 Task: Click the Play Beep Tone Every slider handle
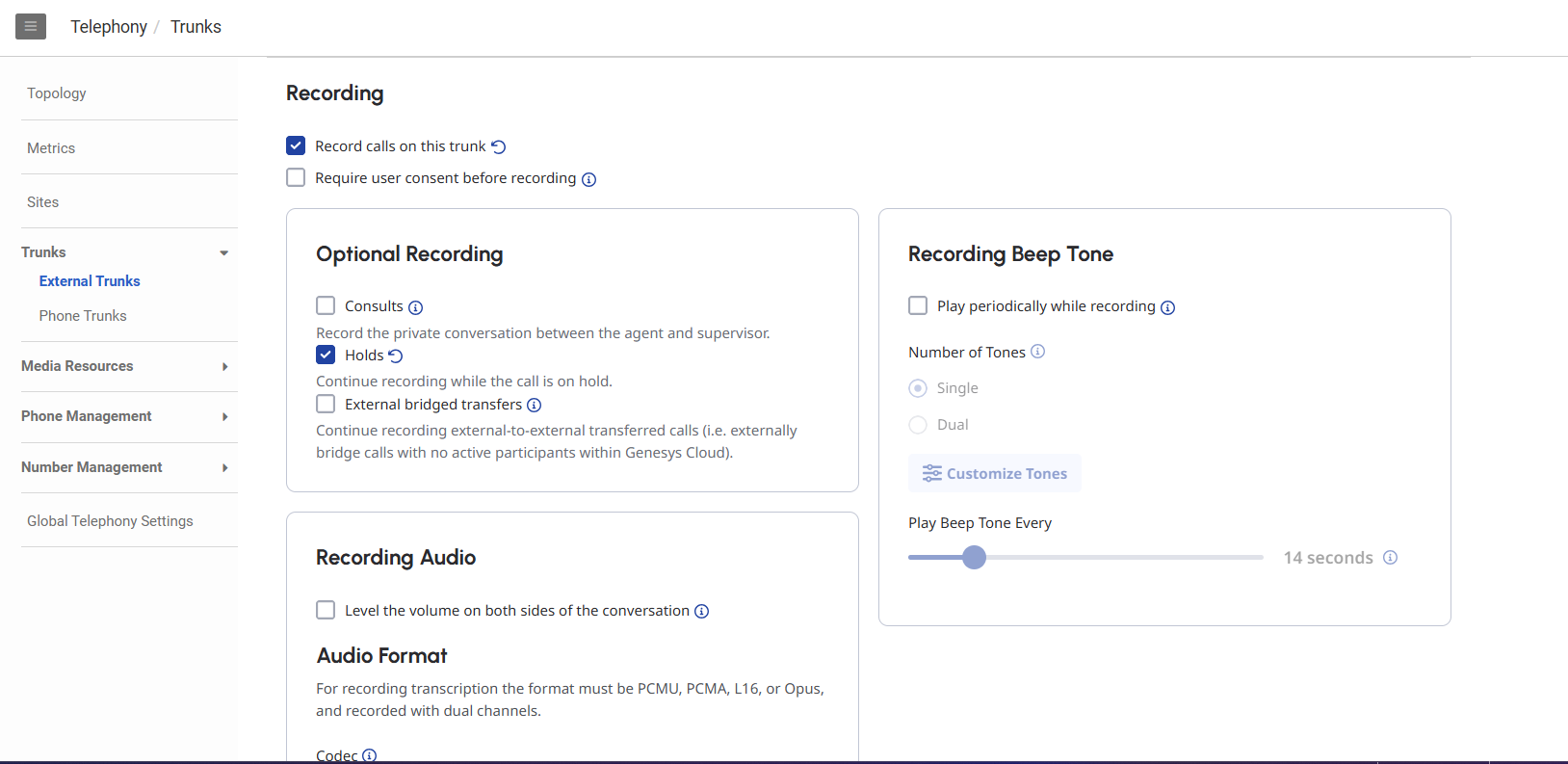point(975,558)
